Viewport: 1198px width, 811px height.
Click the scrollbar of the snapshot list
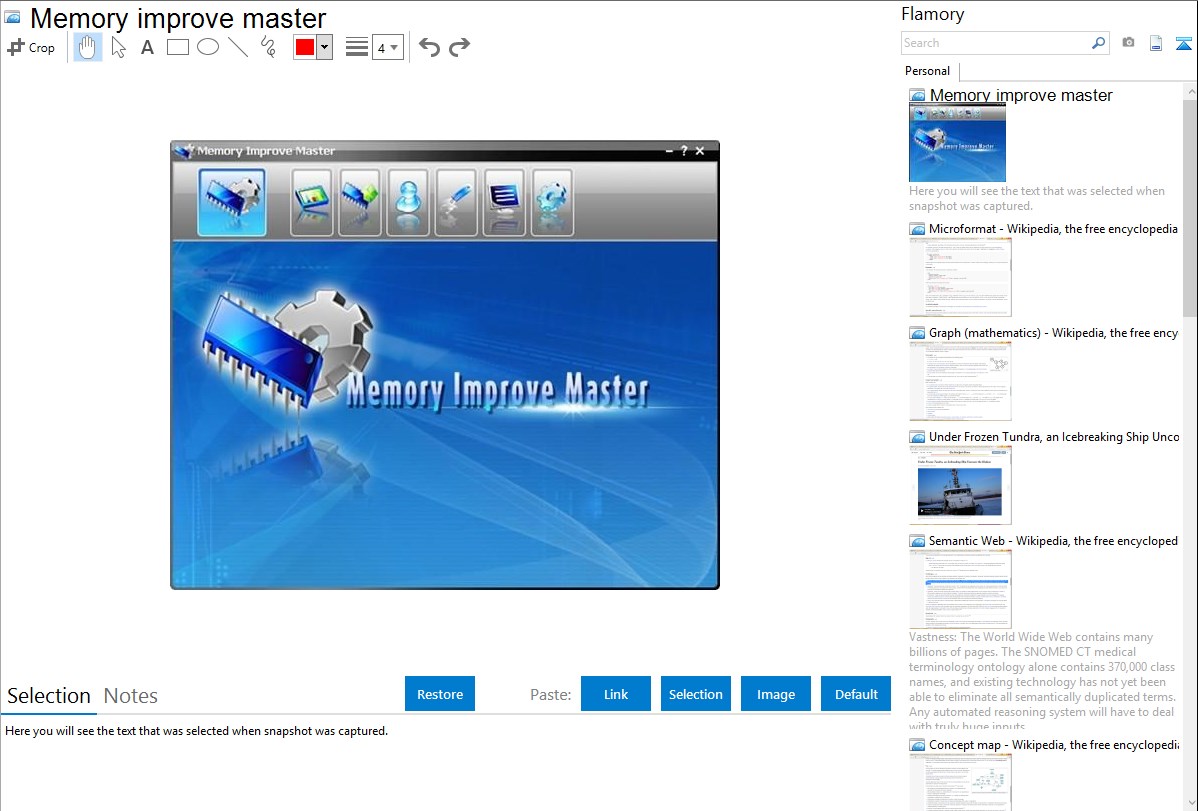coord(1190,207)
